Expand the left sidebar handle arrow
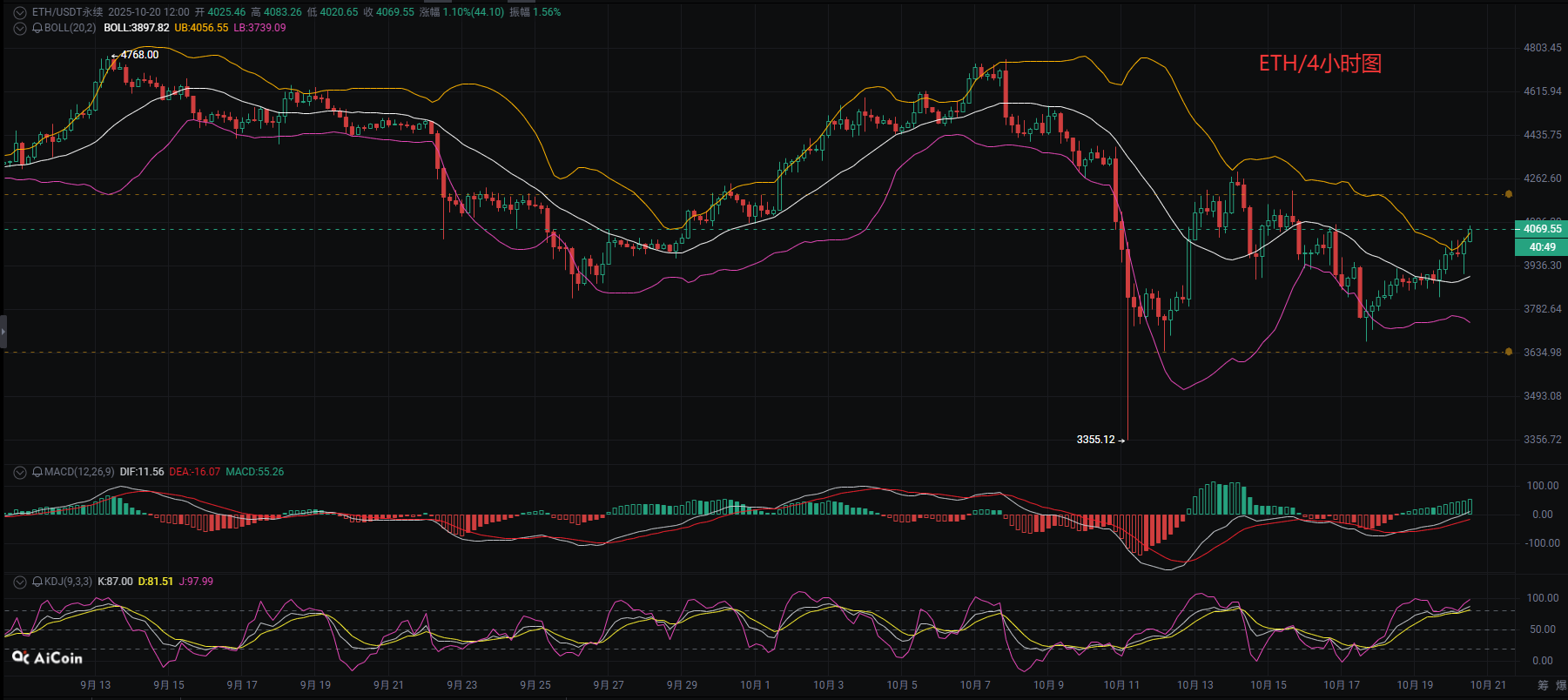The image size is (1568, 700). coord(3,332)
